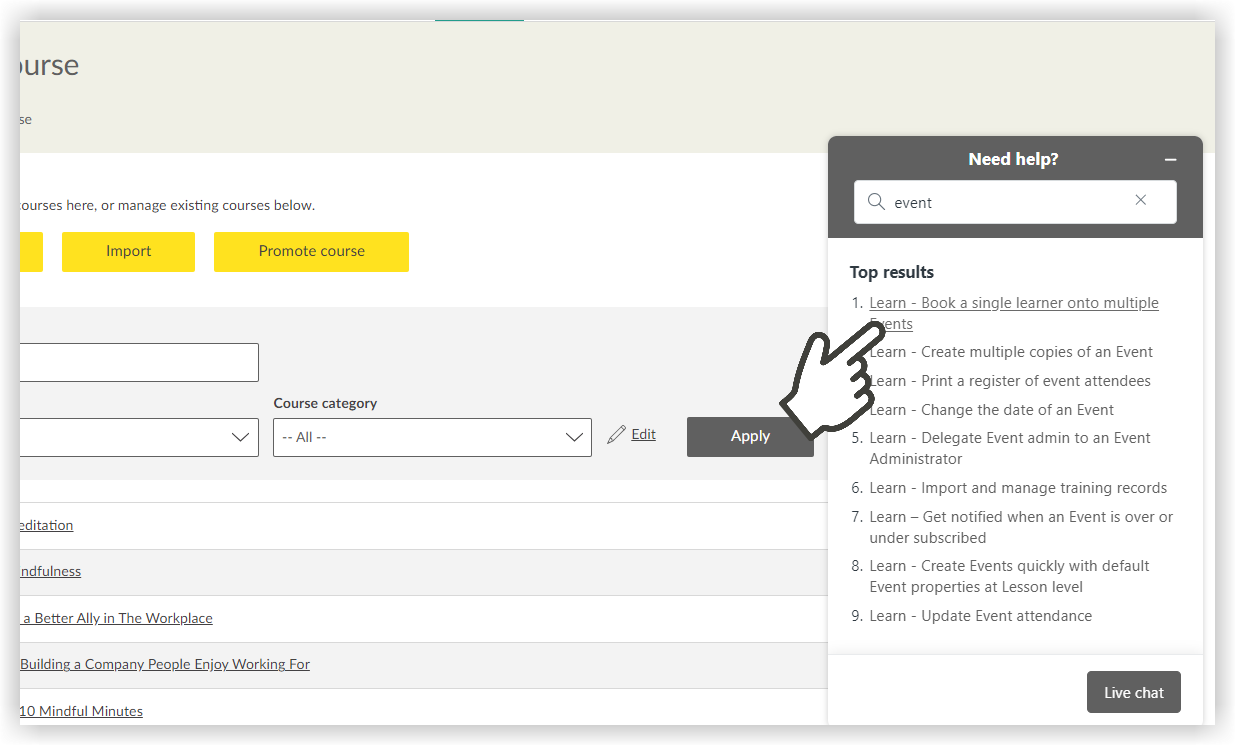Click the magnifier search icon in help
1236x746 pixels.
pyautogui.click(x=876, y=202)
